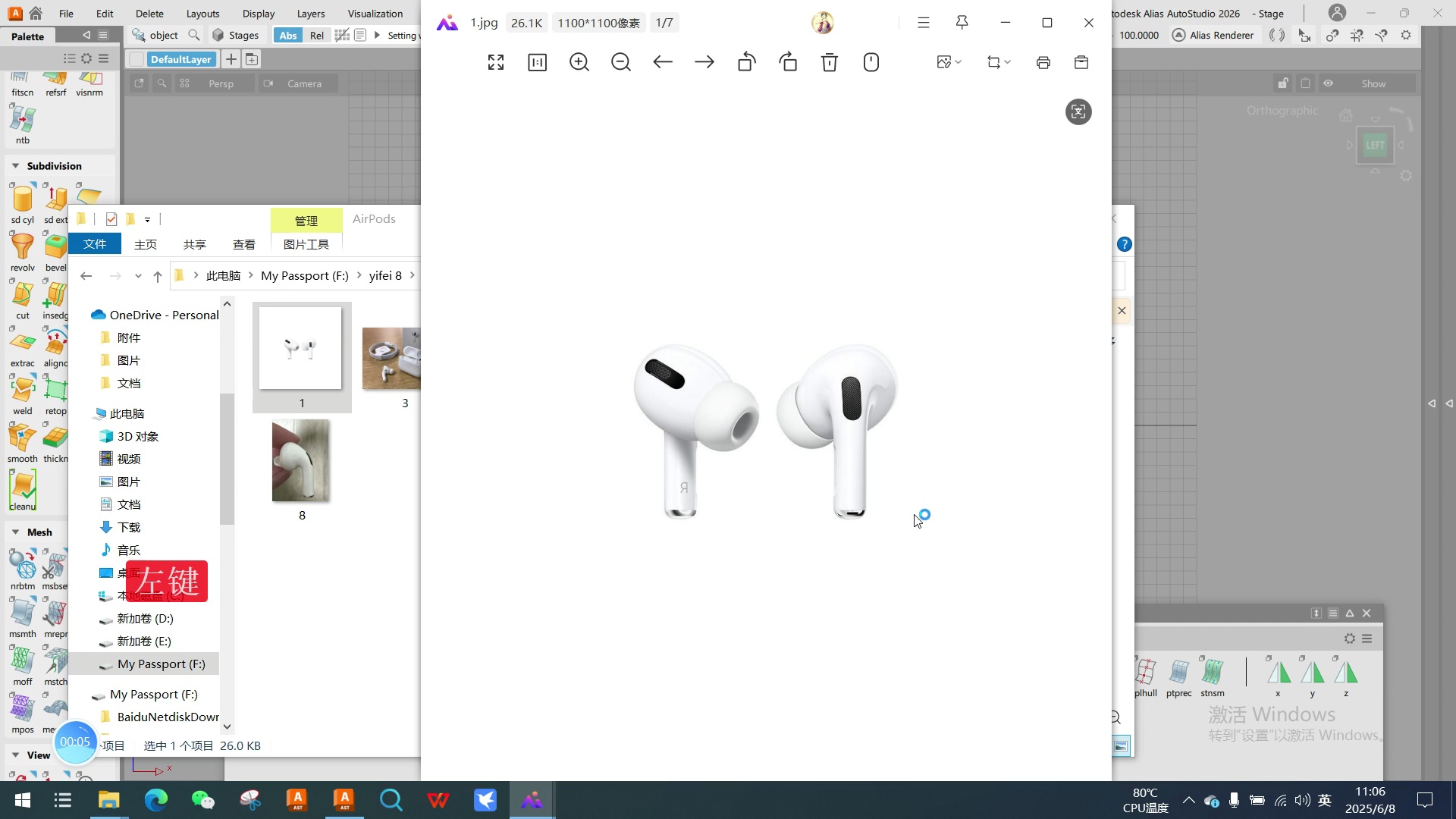This screenshot has height=819, width=1456.
Task: Open the crop tool dropdown arrow
Action: tap(1007, 62)
